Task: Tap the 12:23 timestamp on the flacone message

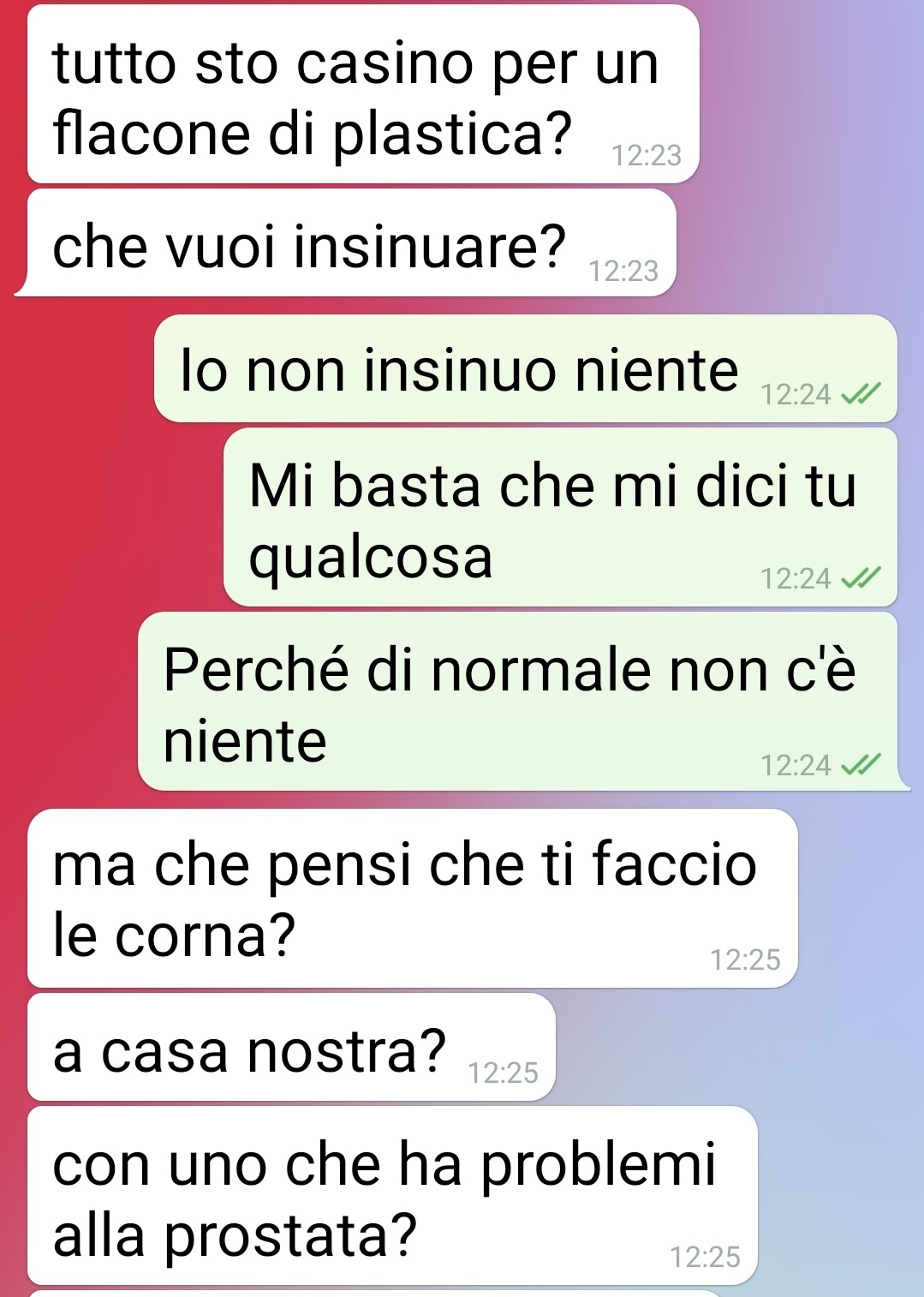Action: 647,155
